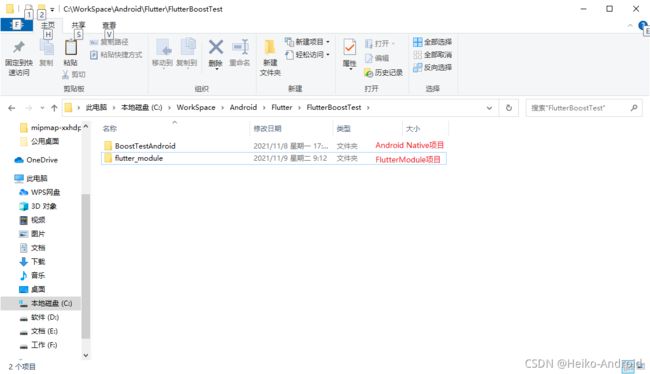Sort by the Size column header
This screenshot has width=650, height=374.
413,129
